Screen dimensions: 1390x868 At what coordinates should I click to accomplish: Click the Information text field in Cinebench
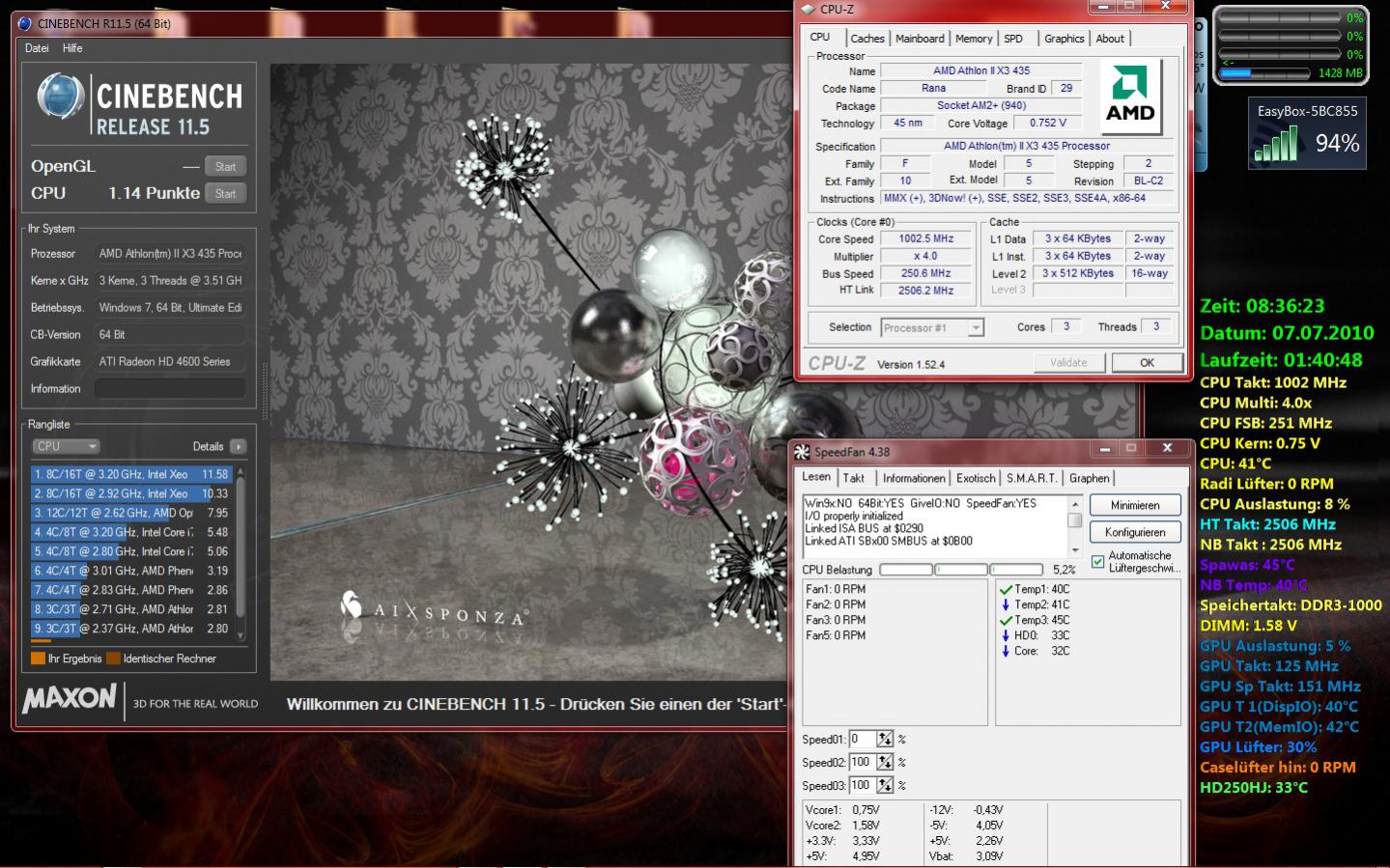click(x=170, y=388)
